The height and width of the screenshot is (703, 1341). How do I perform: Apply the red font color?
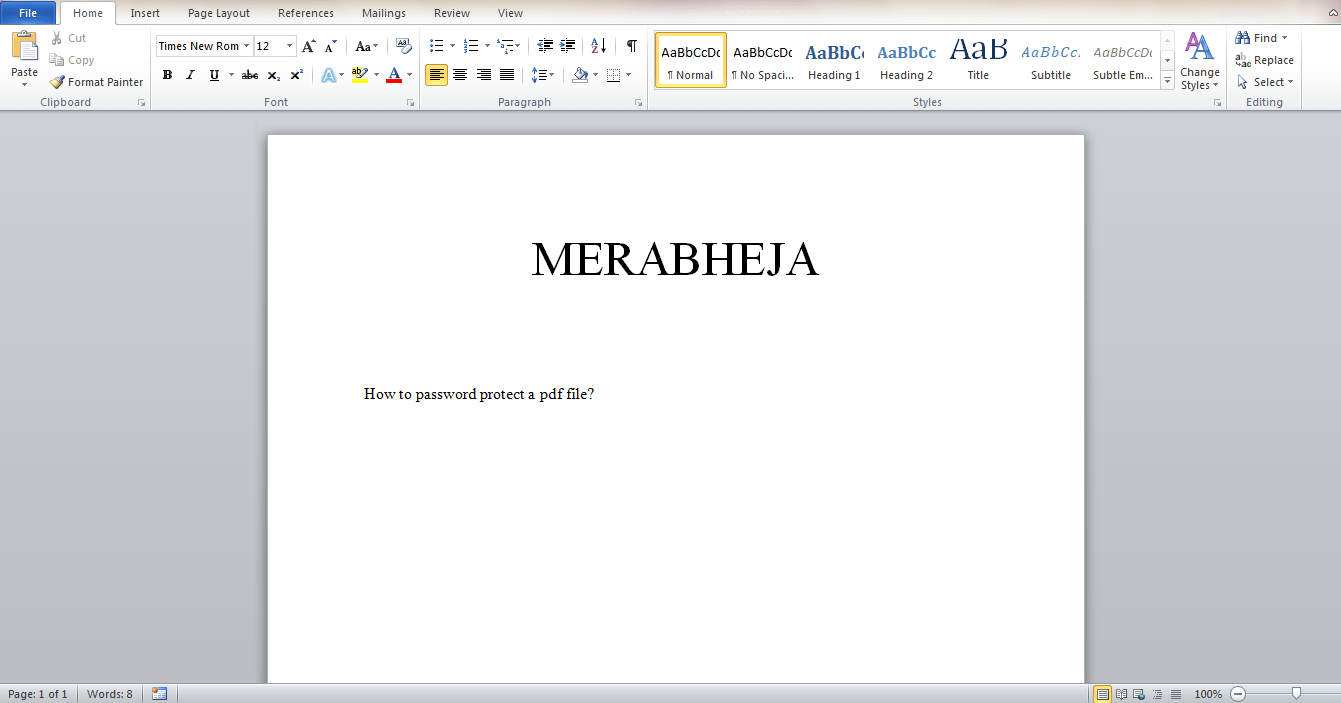(394, 75)
